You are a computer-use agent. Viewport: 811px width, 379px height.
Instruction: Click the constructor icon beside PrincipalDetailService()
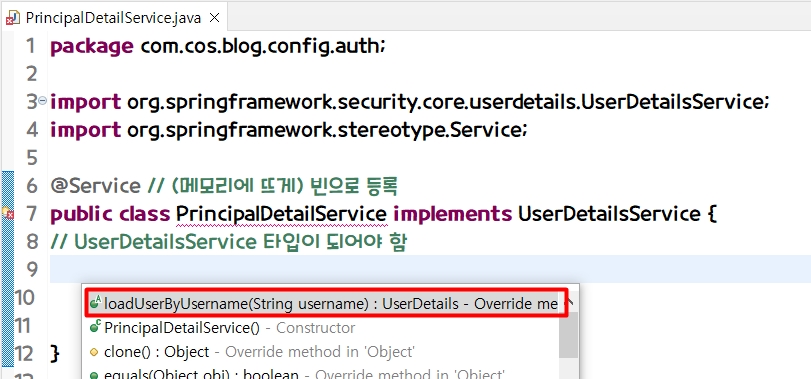pos(95,327)
